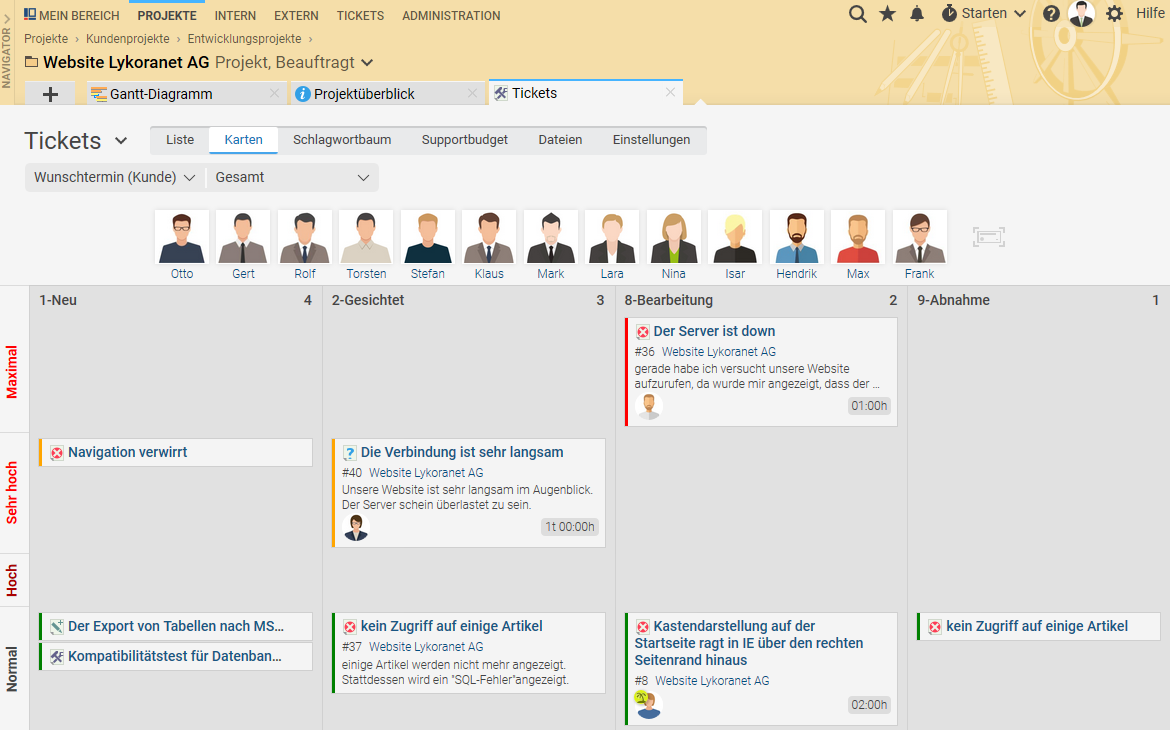Click error icon on 'Navigation verwirrt' card
This screenshot has width=1170, height=730.
tap(57, 453)
